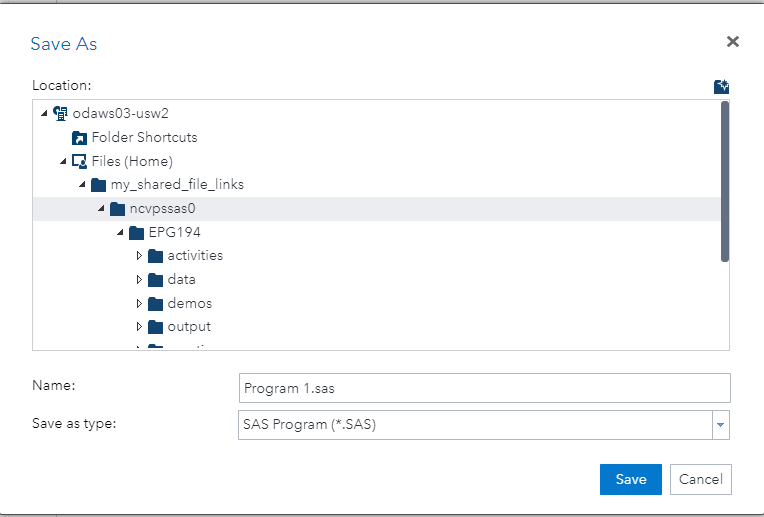This screenshot has height=517, width=764.
Task: Click the Files (Home) icon
Action: [x=79, y=161]
